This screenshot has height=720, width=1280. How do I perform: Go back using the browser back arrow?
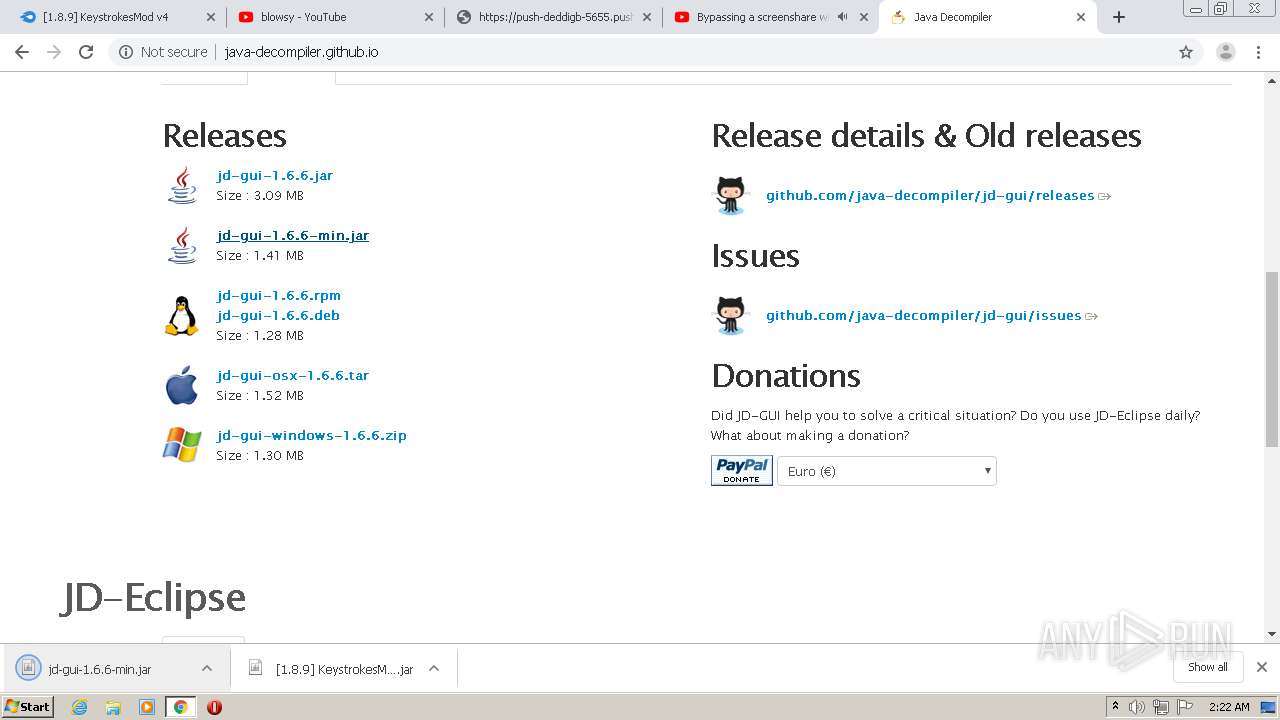22,52
